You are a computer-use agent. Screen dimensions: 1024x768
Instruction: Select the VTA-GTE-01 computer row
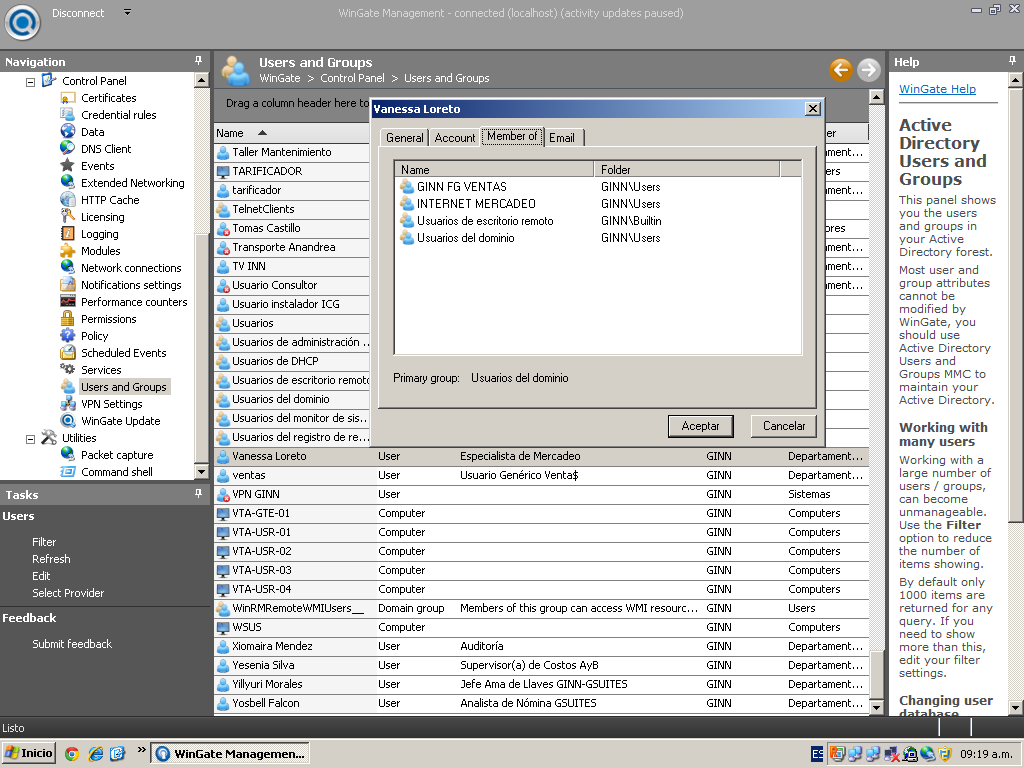click(541, 513)
